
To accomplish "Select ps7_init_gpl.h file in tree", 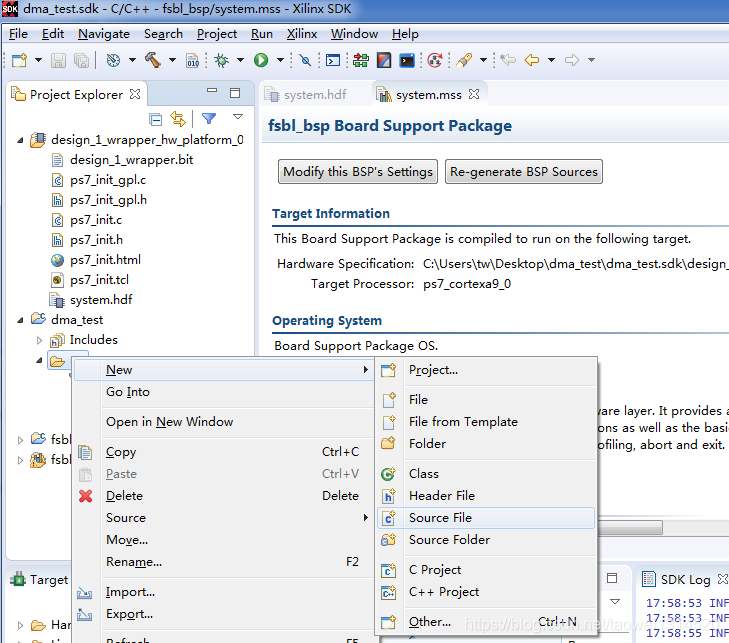I will pyautogui.click(x=108, y=200).
